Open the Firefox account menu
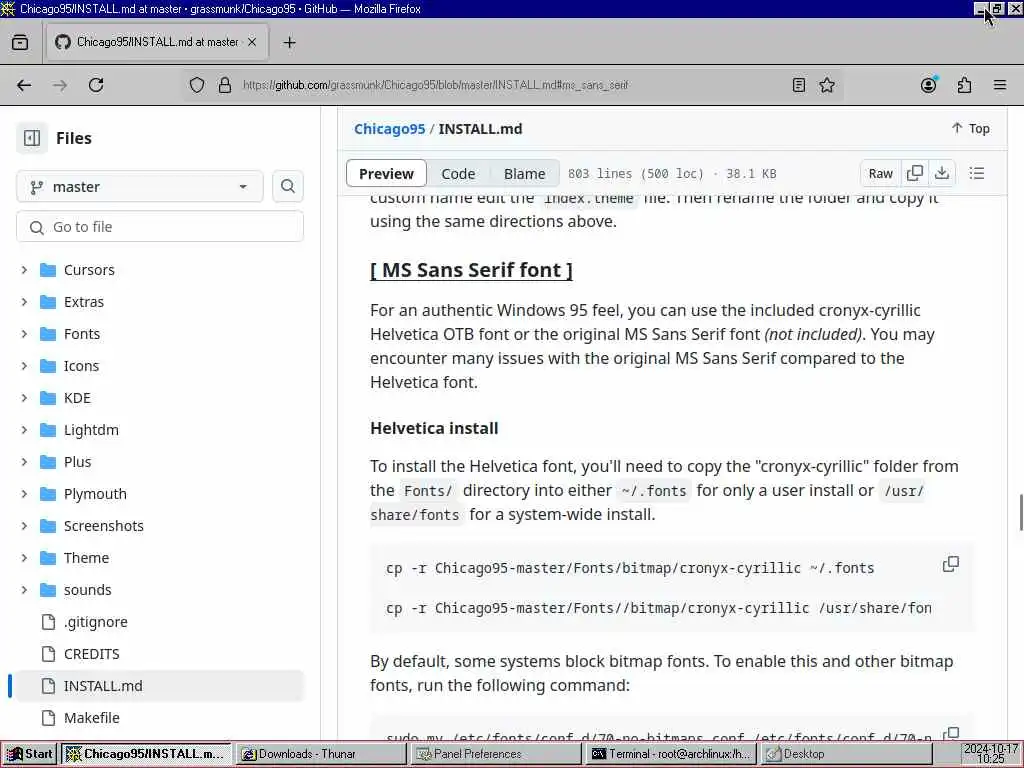The width and height of the screenshot is (1024, 768). pos(929,85)
